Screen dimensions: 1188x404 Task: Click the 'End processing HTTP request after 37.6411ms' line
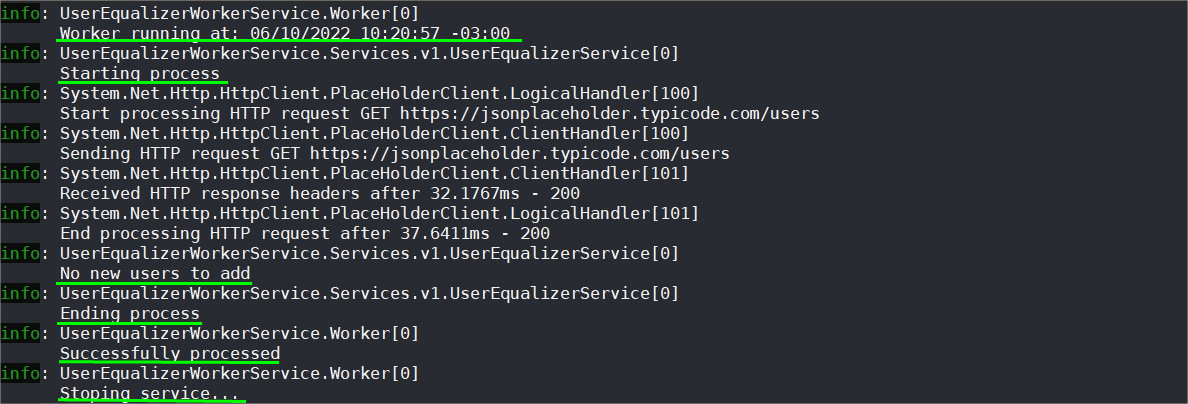(x=305, y=233)
